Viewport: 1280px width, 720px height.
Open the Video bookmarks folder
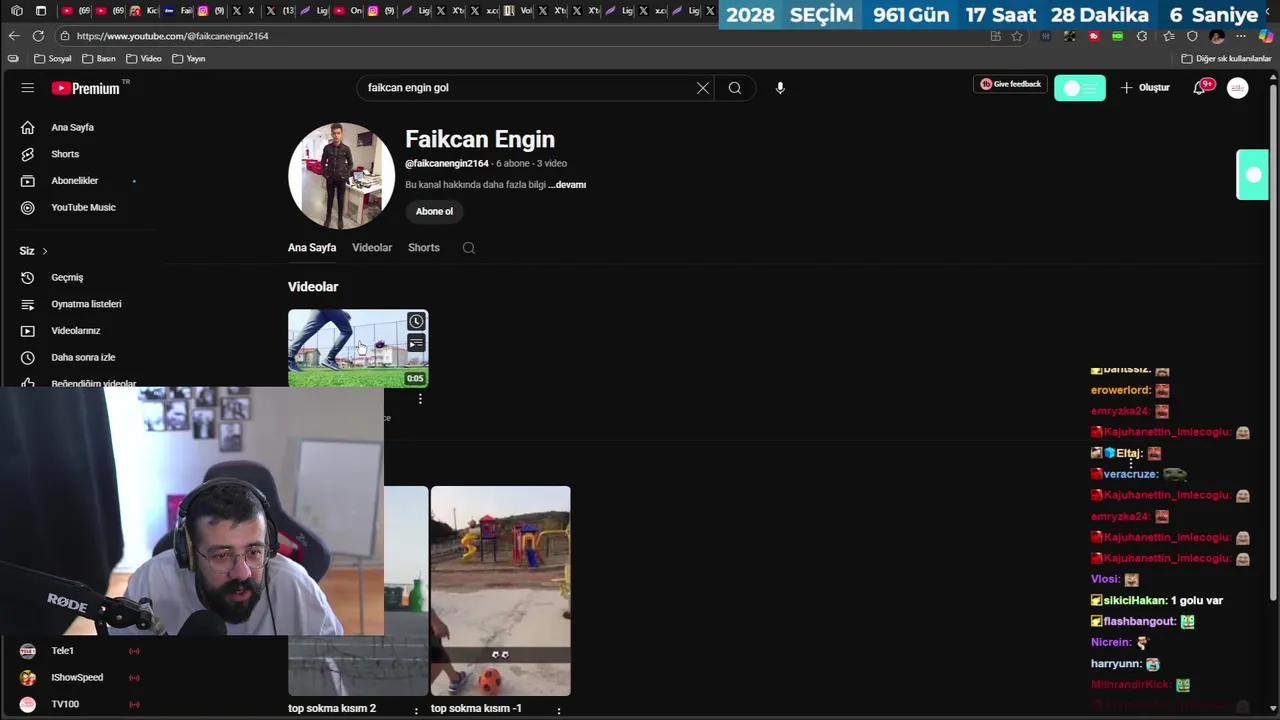click(x=144, y=59)
